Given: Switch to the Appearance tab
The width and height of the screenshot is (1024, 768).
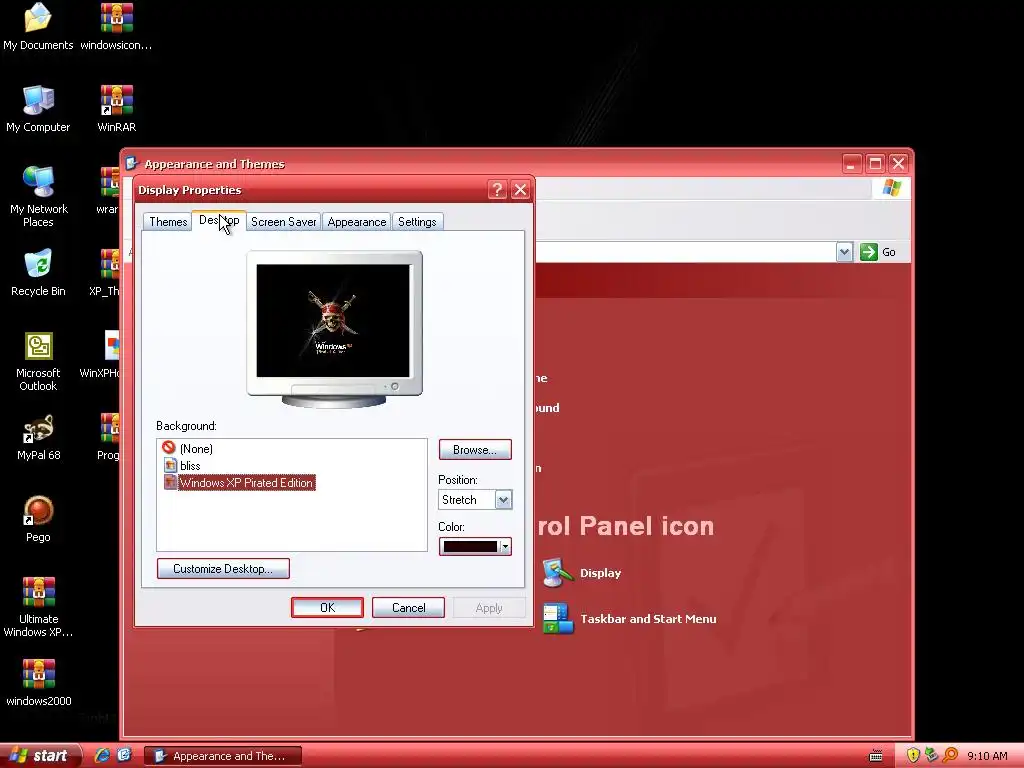Looking at the screenshot, I should 357,222.
